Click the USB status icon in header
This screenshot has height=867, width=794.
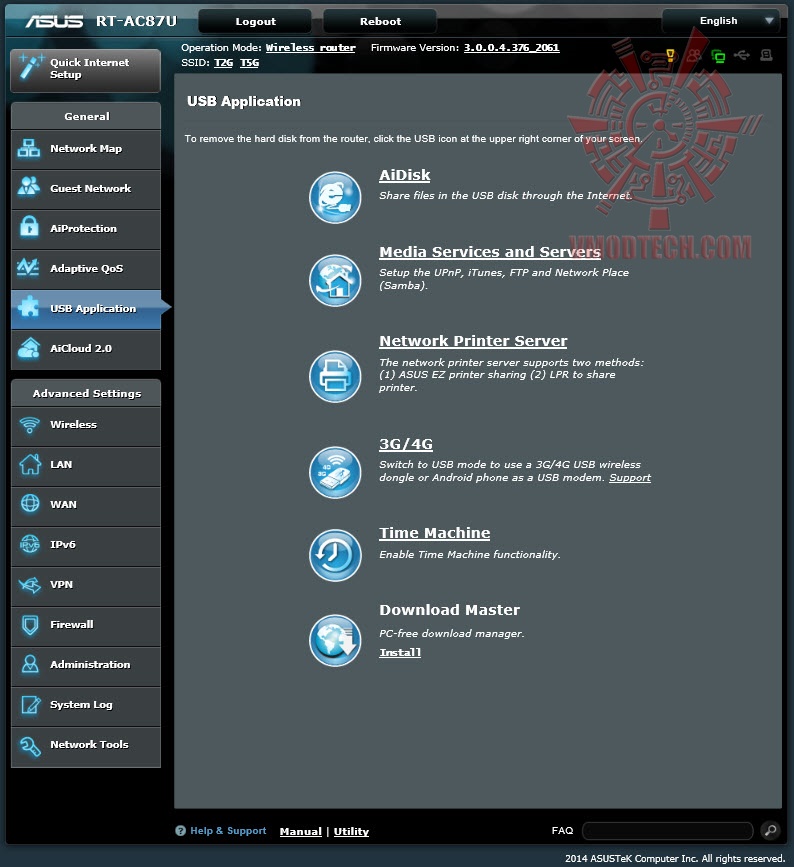coord(741,55)
